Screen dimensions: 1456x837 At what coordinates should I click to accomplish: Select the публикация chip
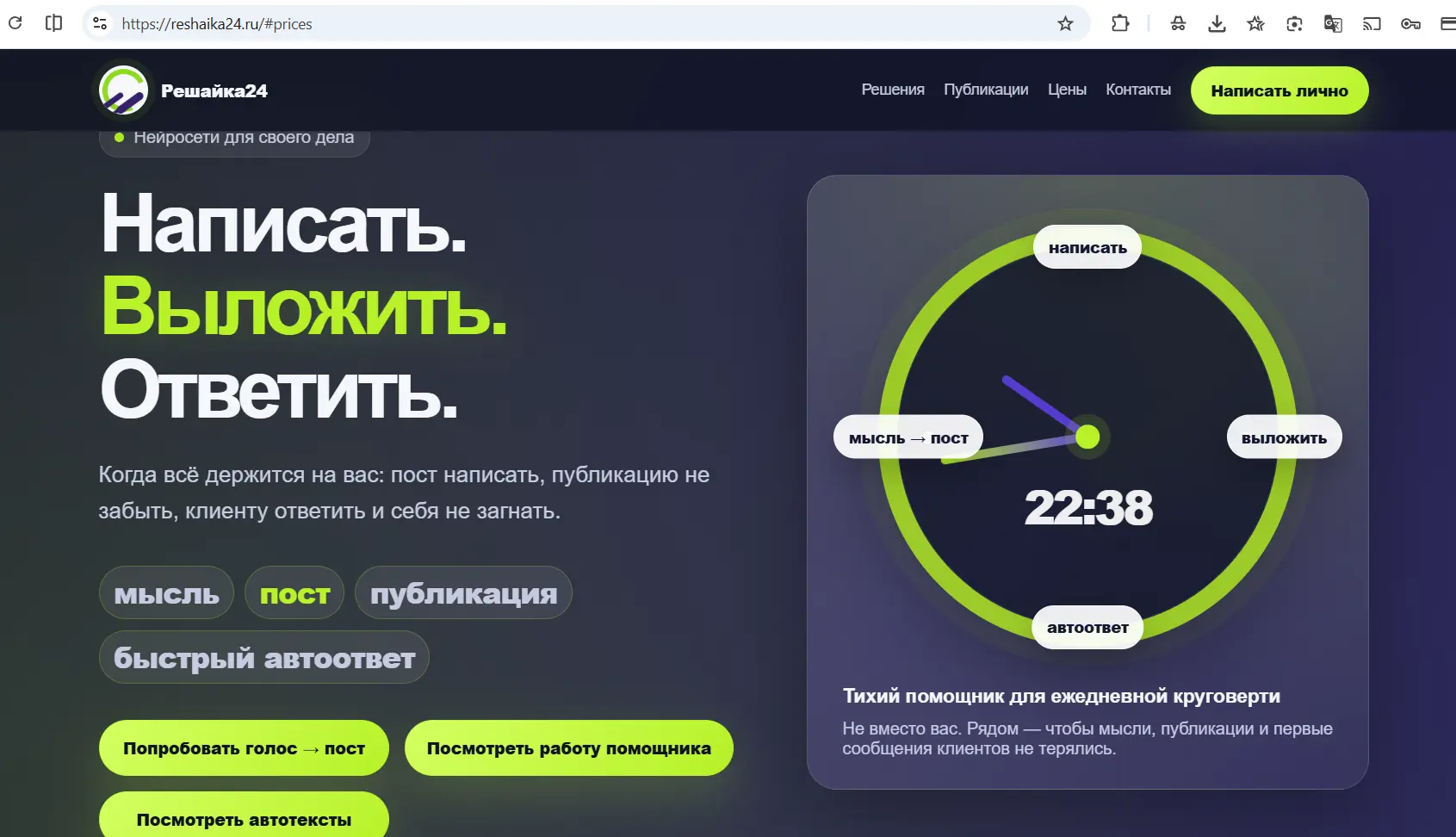pos(463,592)
